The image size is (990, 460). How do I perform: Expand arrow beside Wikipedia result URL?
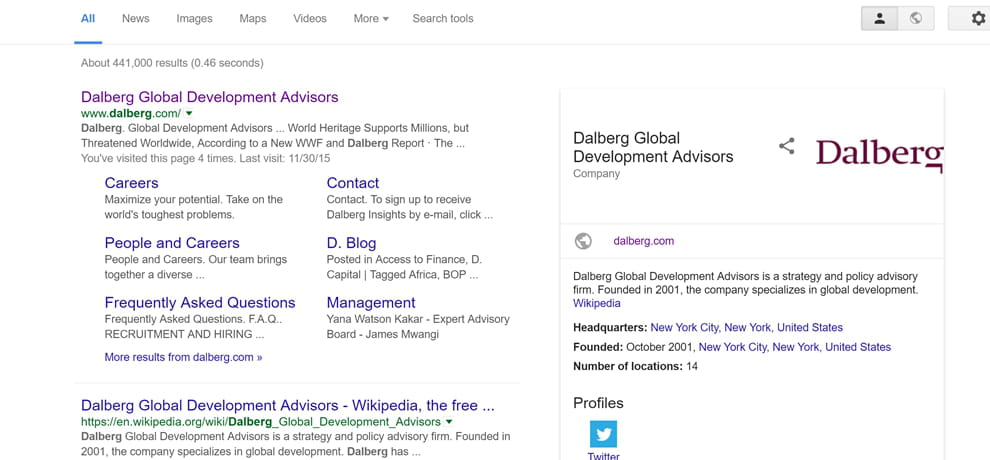point(448,422)
